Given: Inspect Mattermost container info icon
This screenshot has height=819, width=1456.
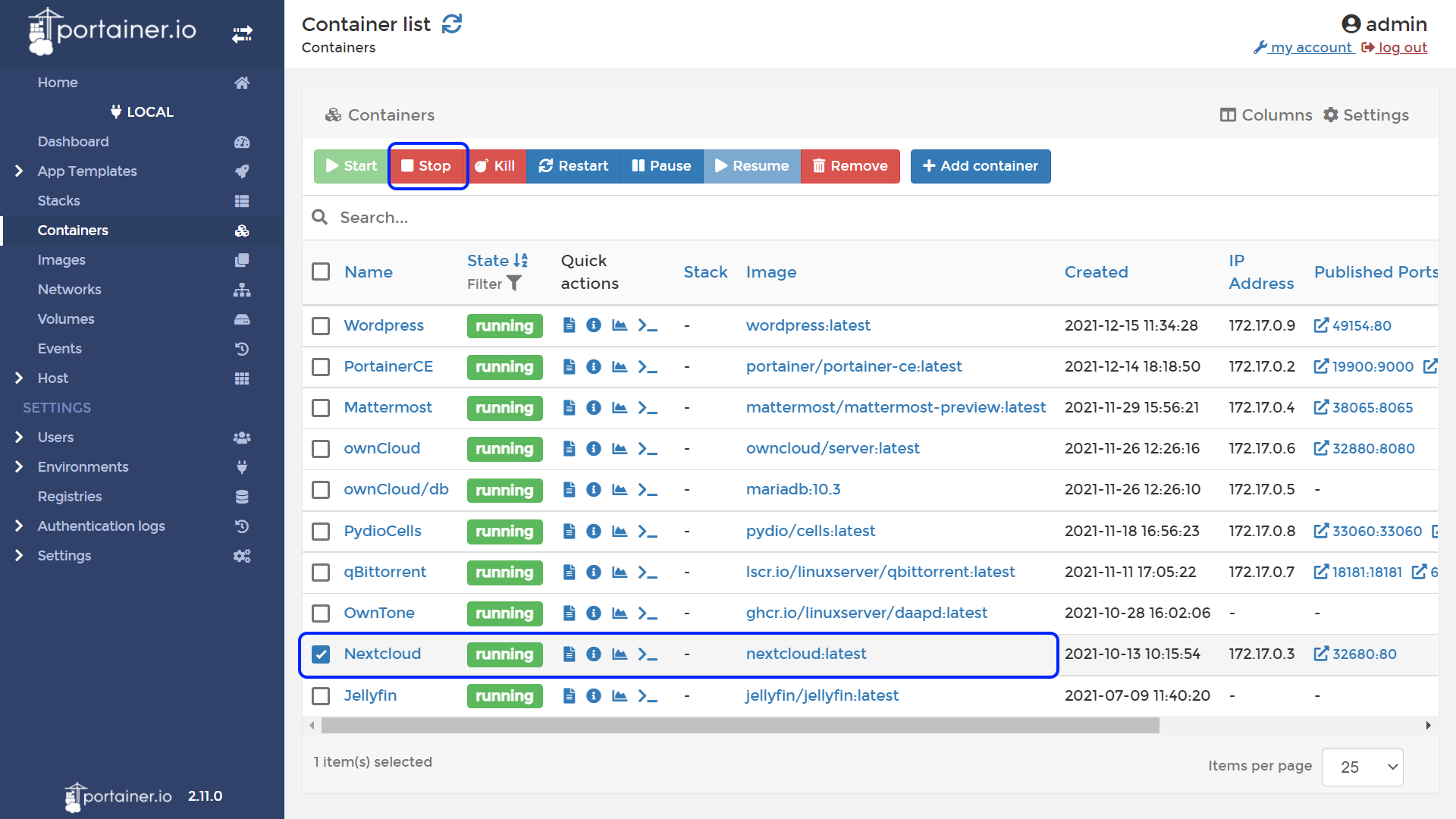Looking at the screenshot, I should pos(594,407).
